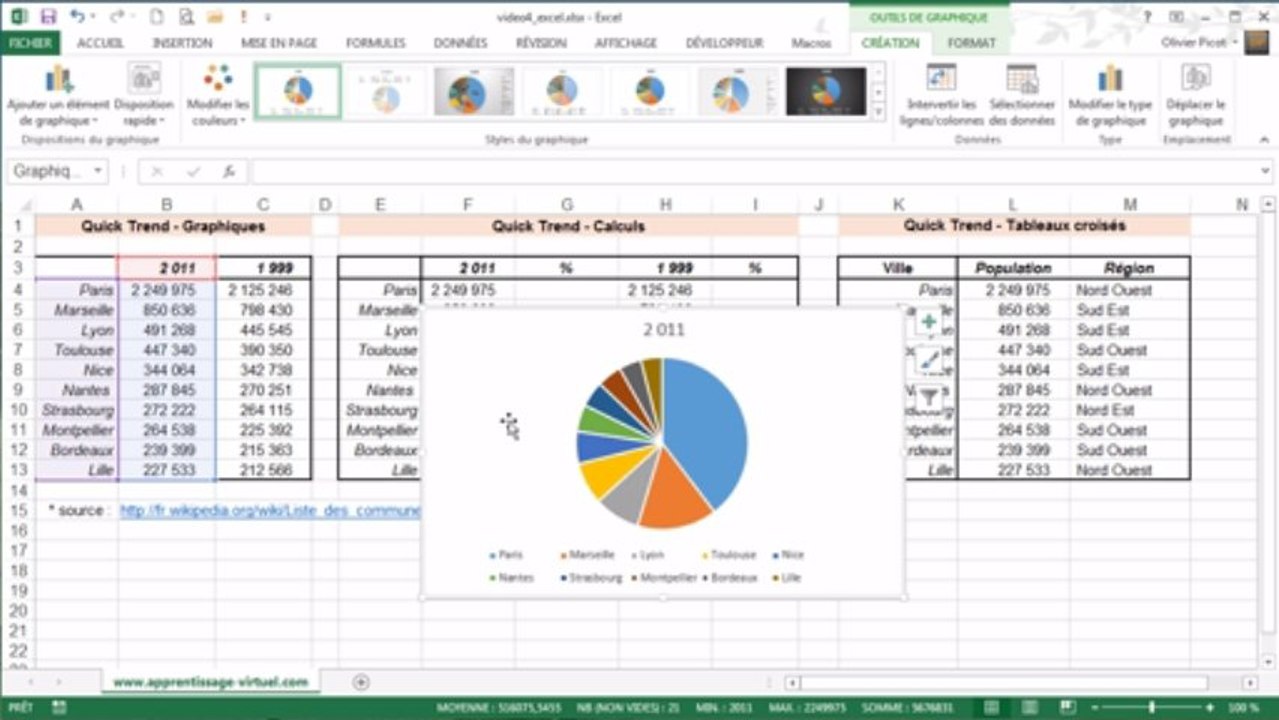1279x720 pixels.
Task: Open the FICHIER tab
Action: 30,43
